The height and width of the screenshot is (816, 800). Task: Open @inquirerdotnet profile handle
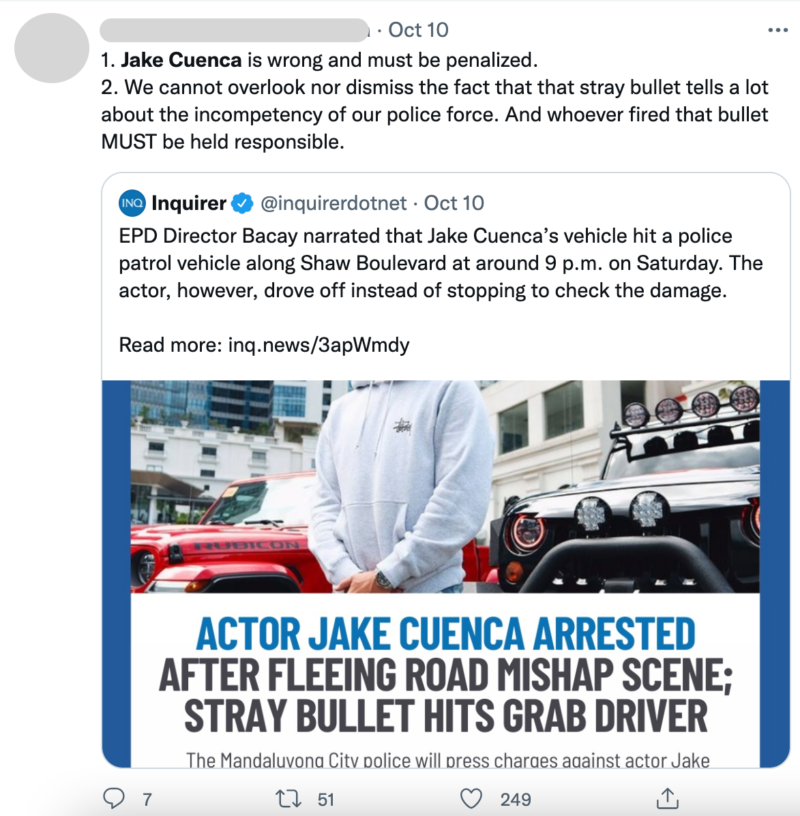click(x=337, y=202)
